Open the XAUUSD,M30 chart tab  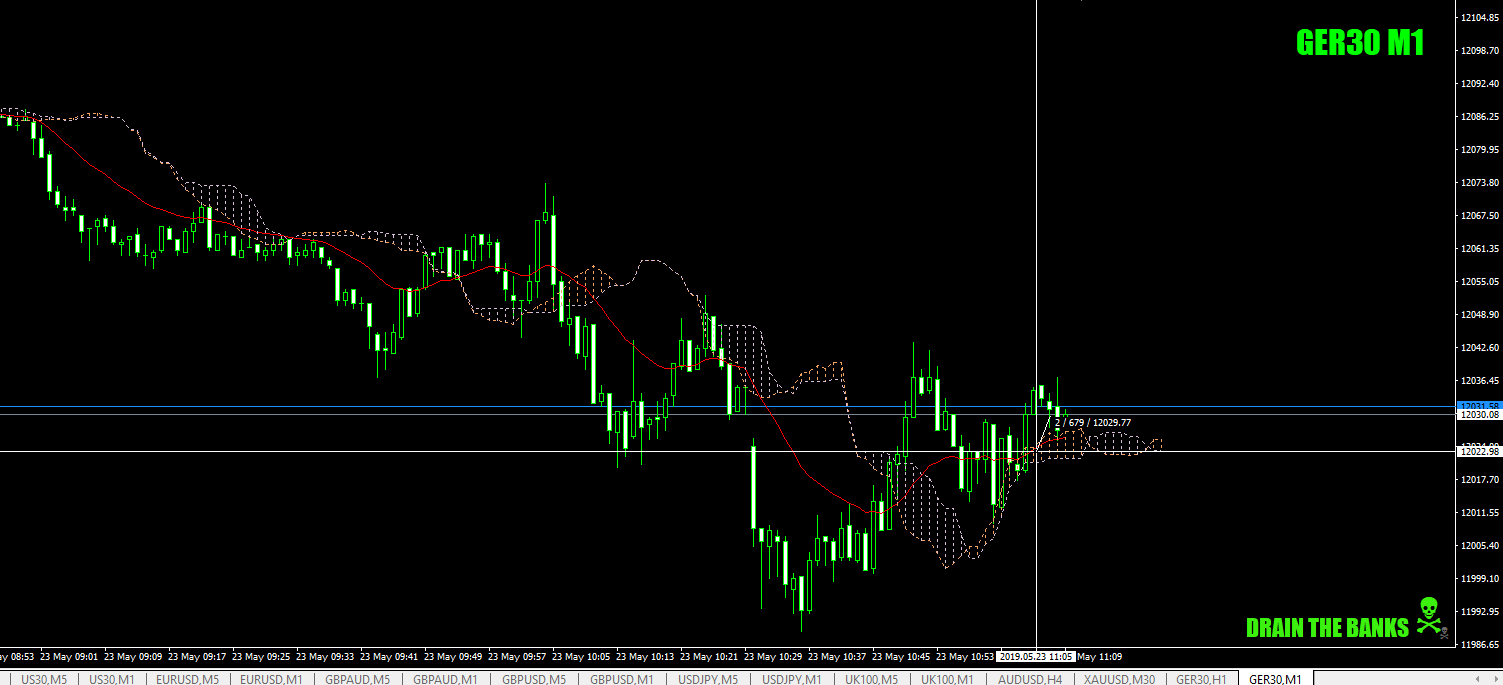point(1119,677)
